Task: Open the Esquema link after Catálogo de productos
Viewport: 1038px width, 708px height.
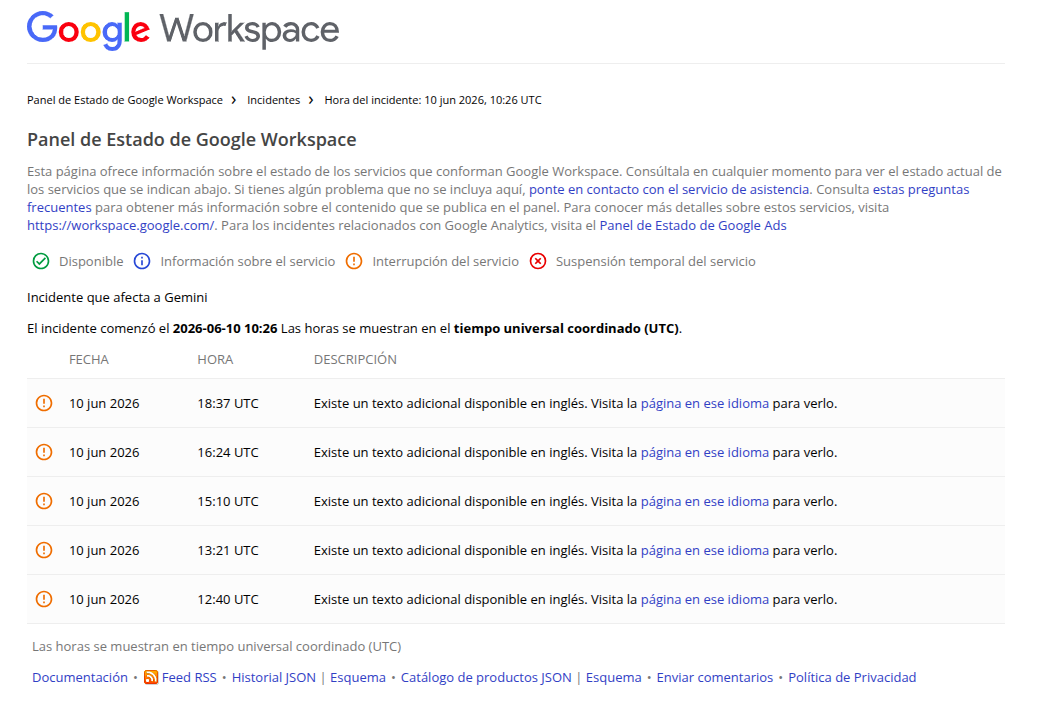Action: click(x=614, y=678)
